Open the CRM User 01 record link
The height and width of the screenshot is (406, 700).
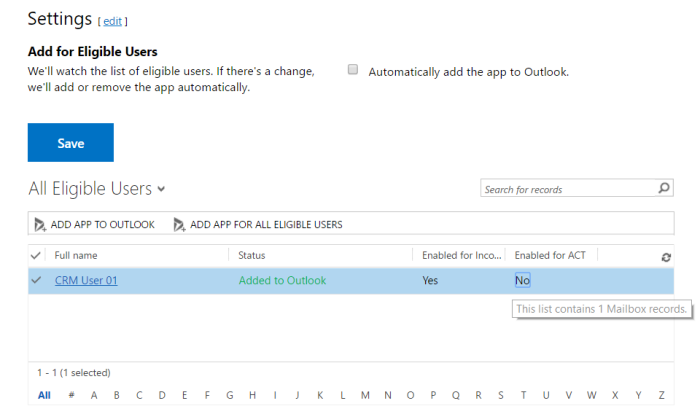86,280
